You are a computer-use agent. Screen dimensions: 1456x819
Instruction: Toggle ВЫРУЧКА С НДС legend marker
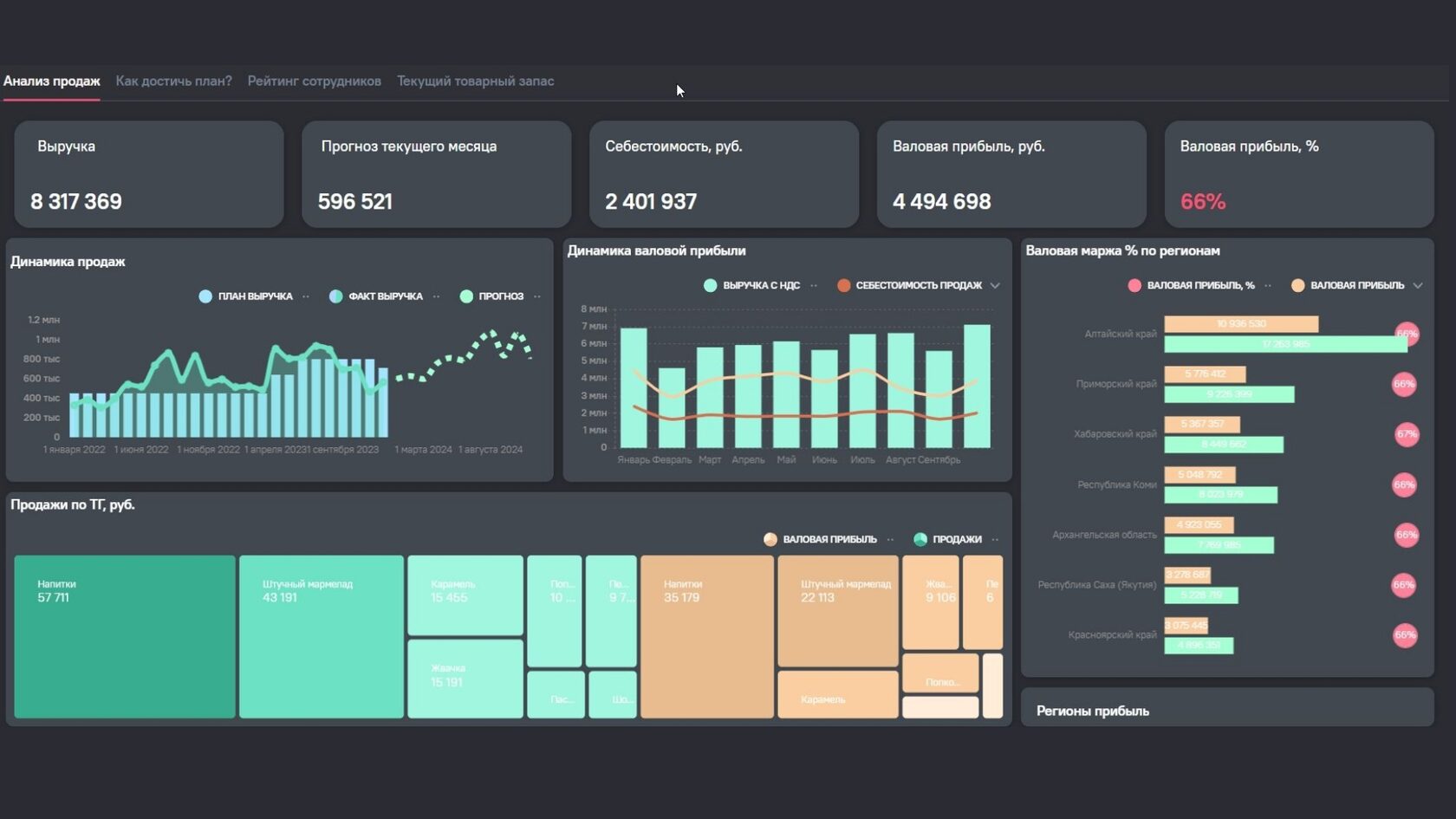(711, 285)
